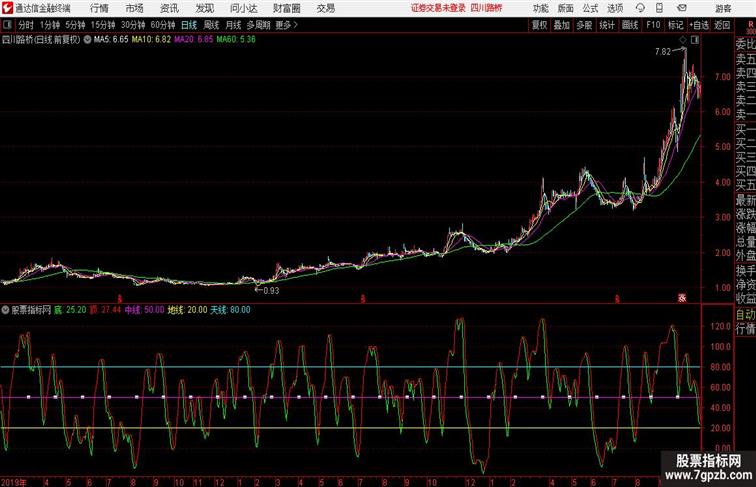Click the diamond icon at chart top-right

coord(683,40)
